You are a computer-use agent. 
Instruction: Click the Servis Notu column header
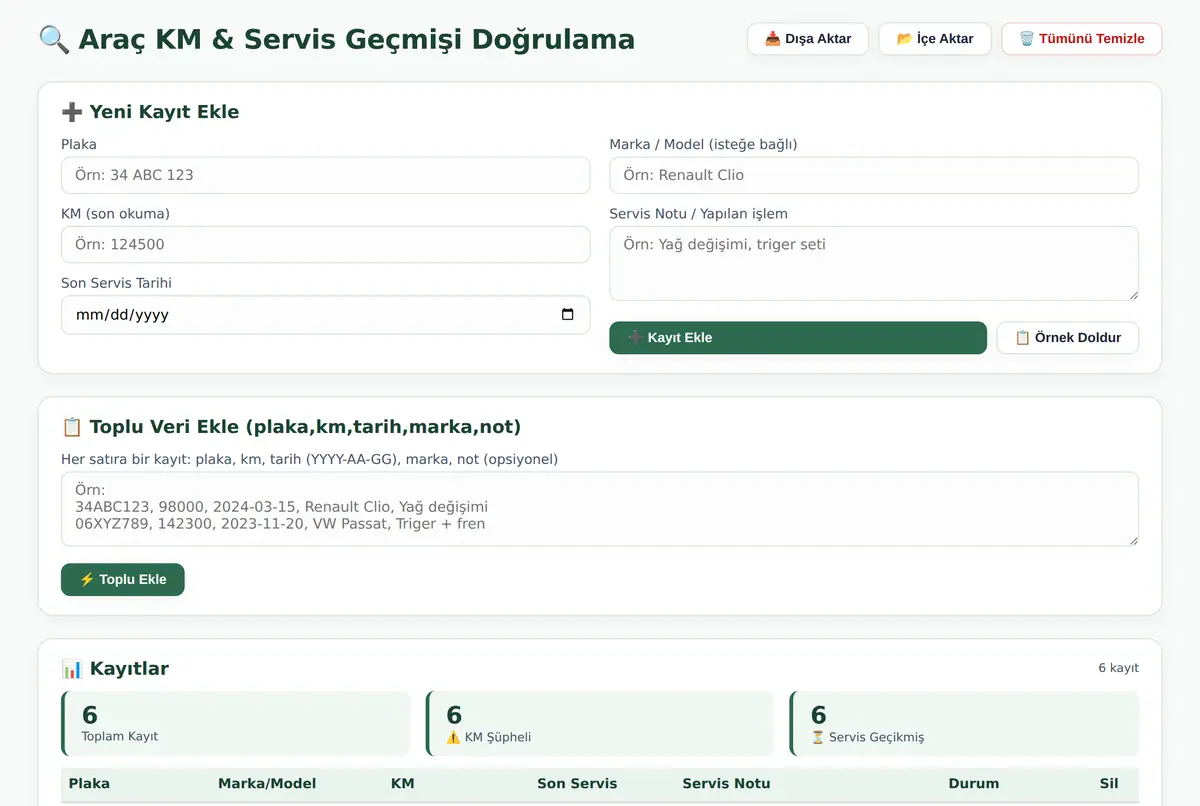[726, 783]
